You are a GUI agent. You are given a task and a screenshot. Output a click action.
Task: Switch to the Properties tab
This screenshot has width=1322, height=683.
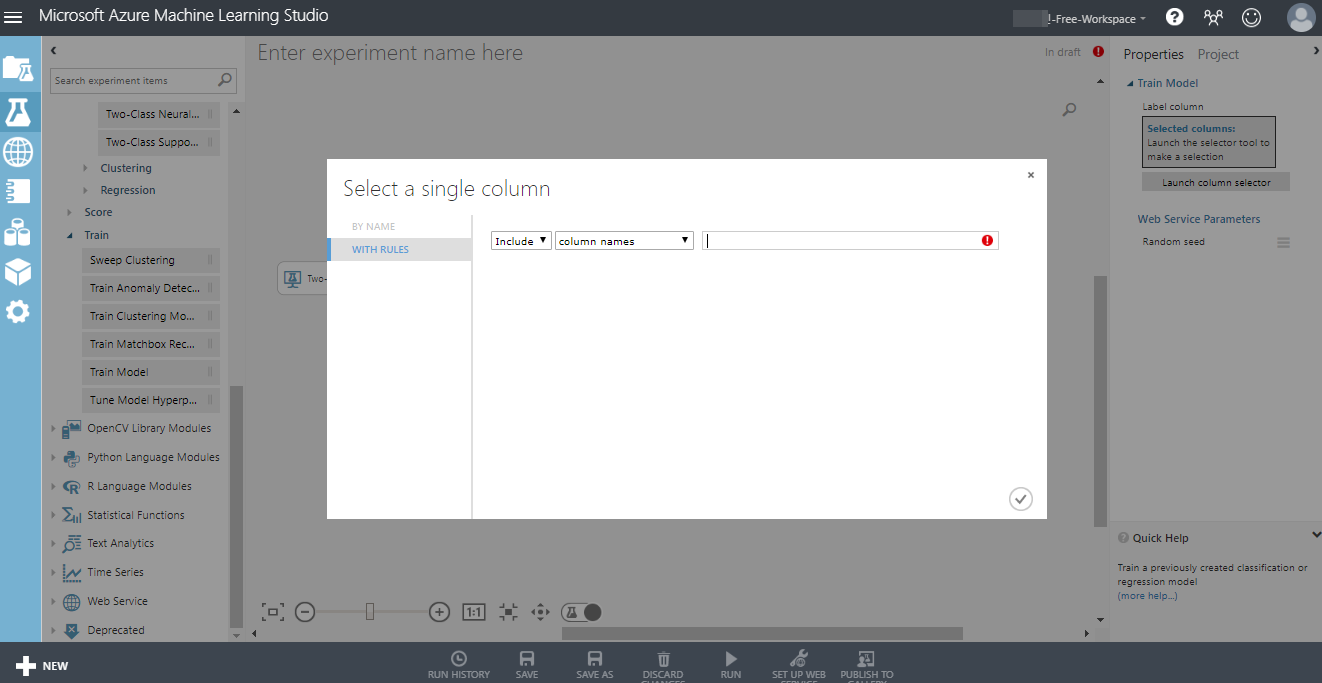pyautogui.click(x=1153, y=54)
